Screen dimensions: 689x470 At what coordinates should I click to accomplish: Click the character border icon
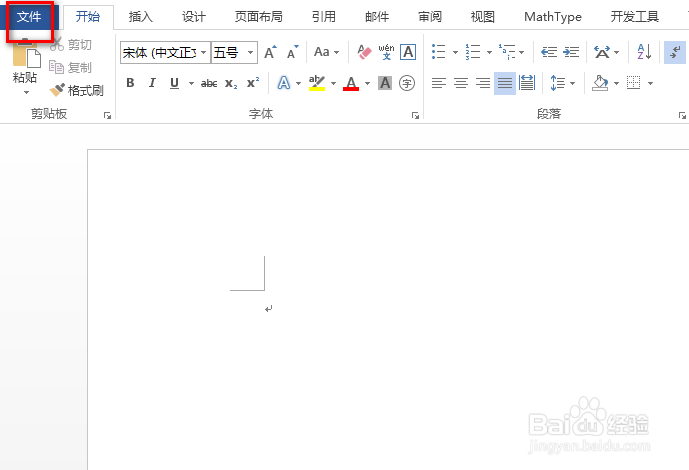(x=408, y=52)
